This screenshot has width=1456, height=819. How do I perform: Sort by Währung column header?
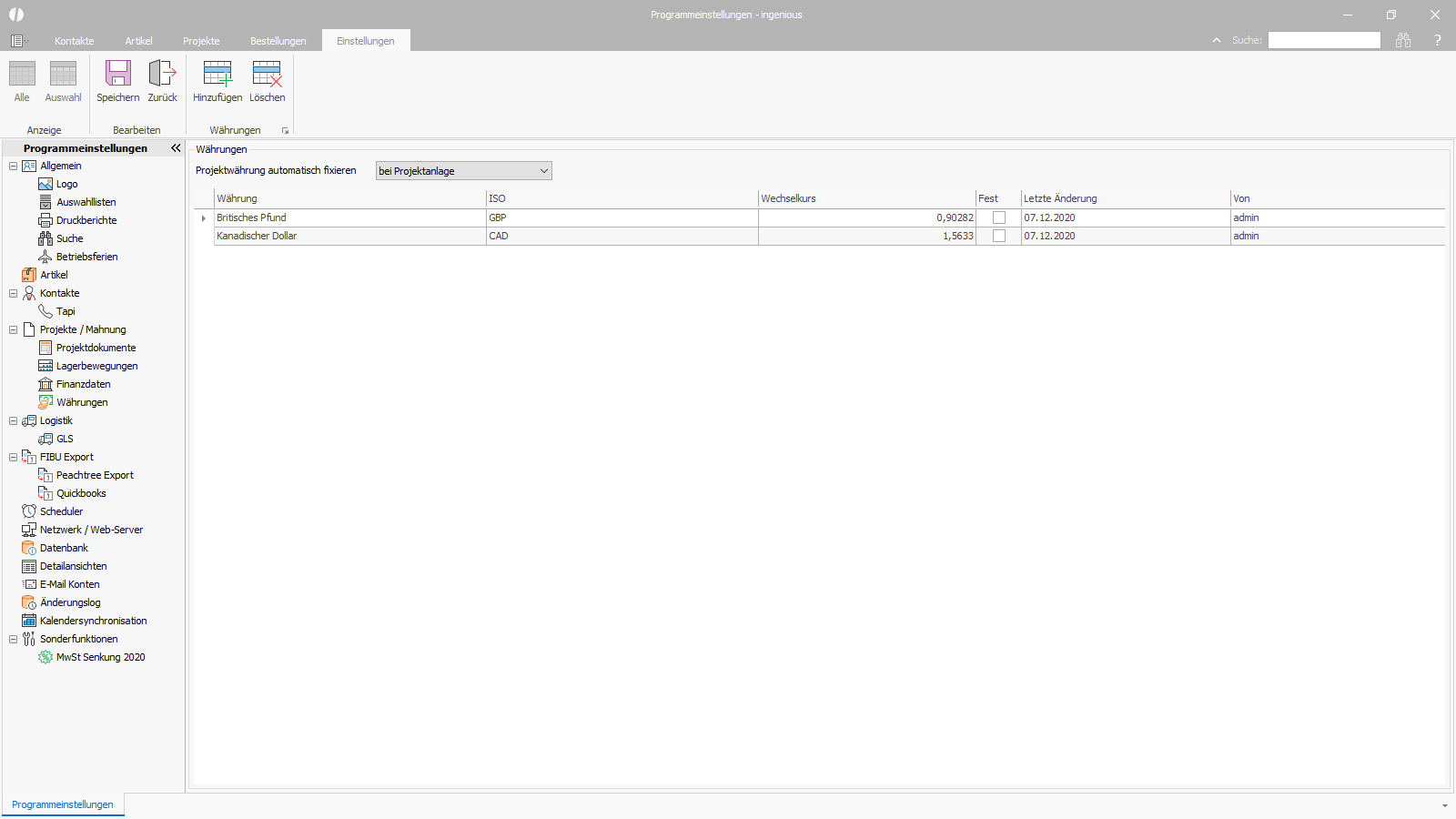pos(350,198)
